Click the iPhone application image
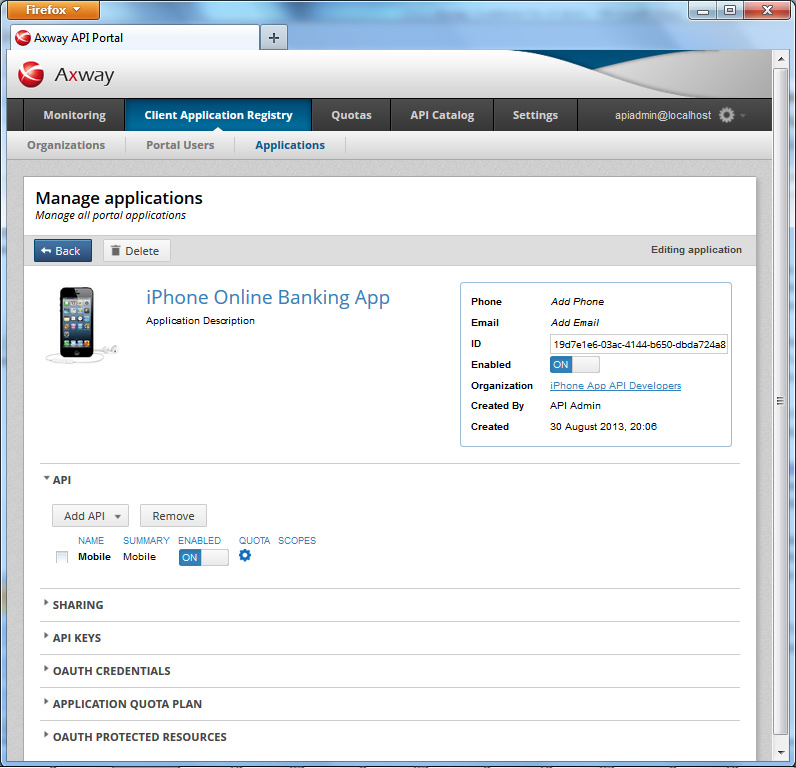 [81, 325]
